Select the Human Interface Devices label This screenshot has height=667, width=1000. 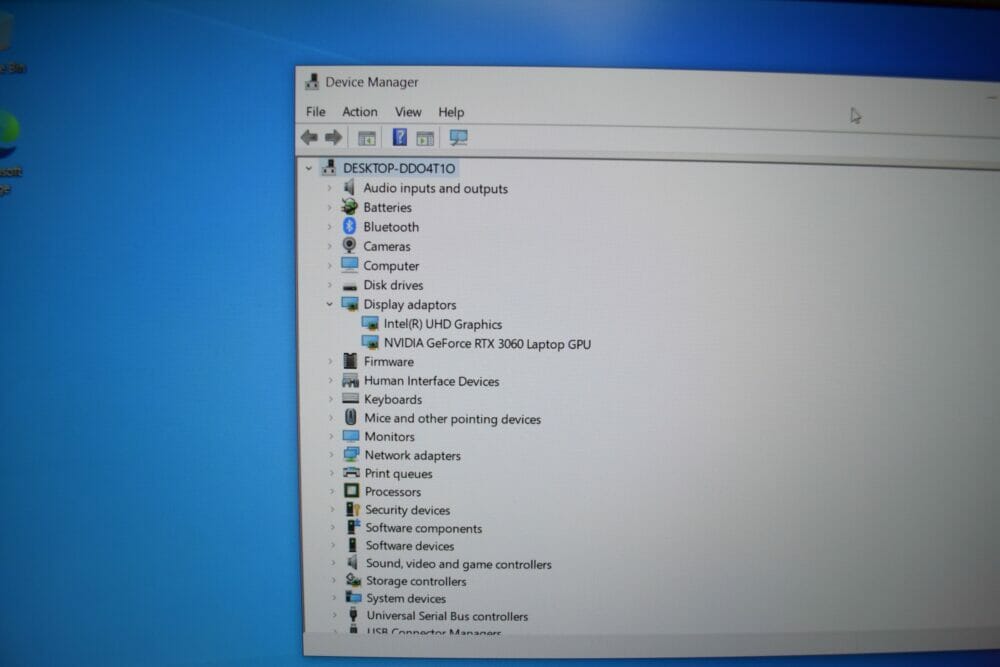[432, 381]
